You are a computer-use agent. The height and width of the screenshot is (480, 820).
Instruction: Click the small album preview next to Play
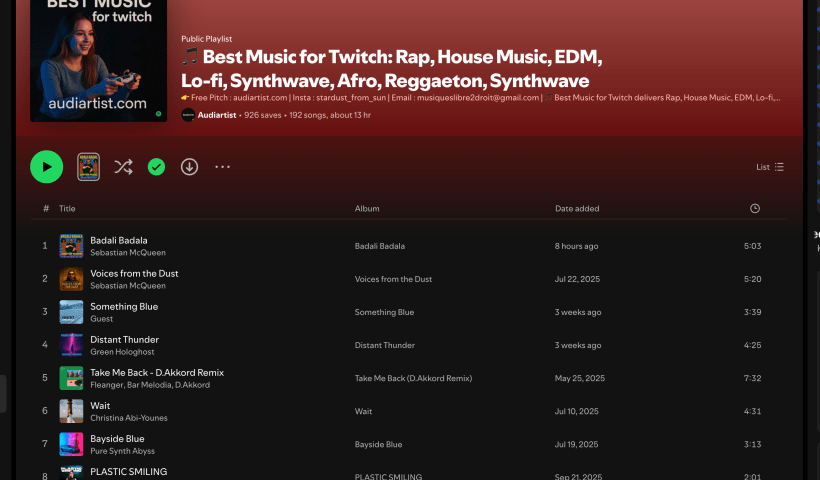pos(89,167)
